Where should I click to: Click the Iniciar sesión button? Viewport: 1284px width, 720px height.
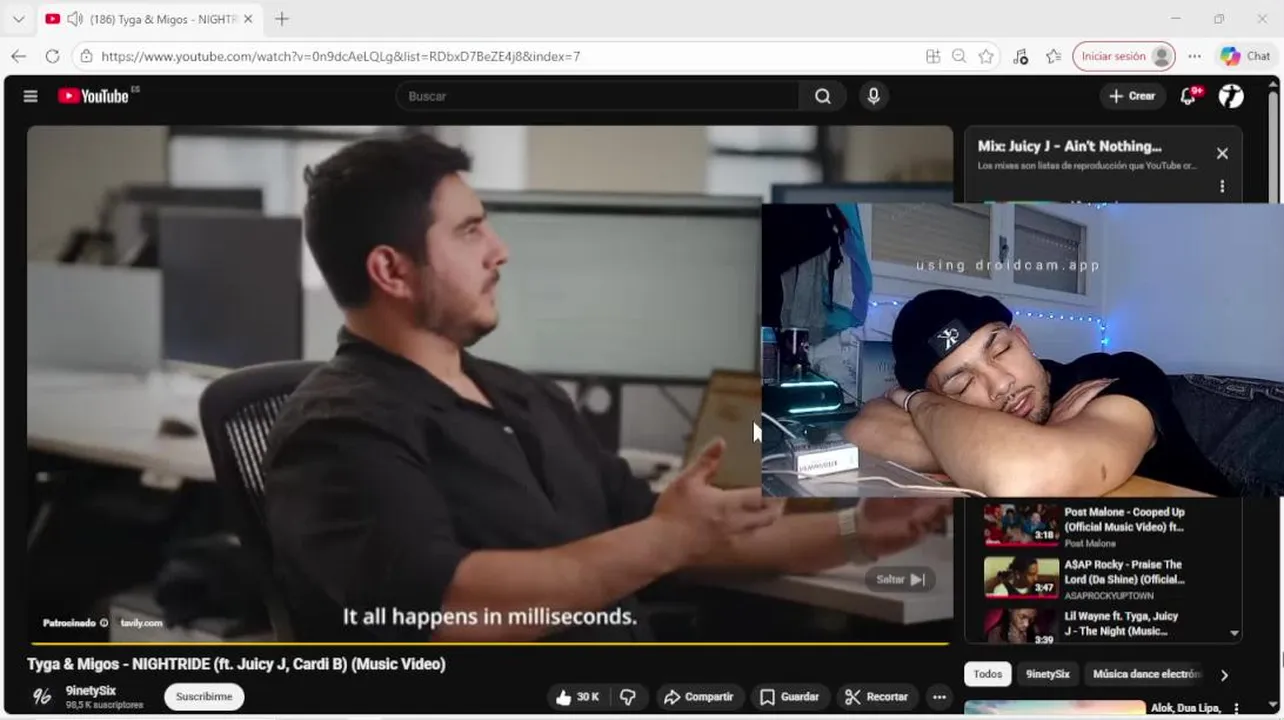pyautogui.click(x=1124, y=56)
